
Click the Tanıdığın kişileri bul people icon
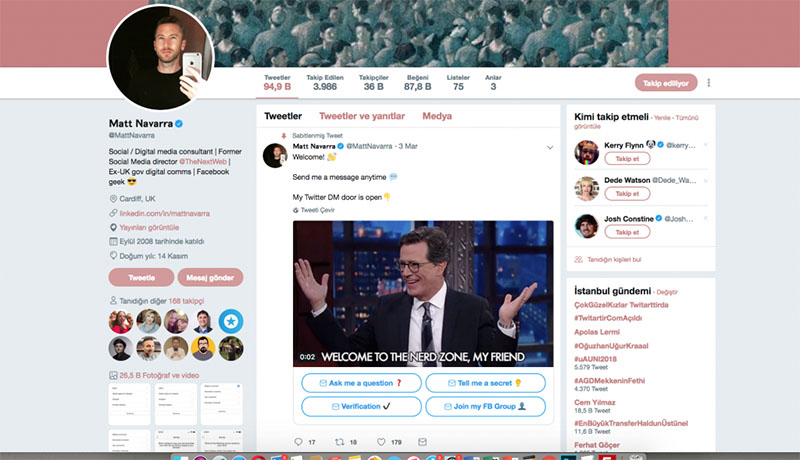point(579,260)
